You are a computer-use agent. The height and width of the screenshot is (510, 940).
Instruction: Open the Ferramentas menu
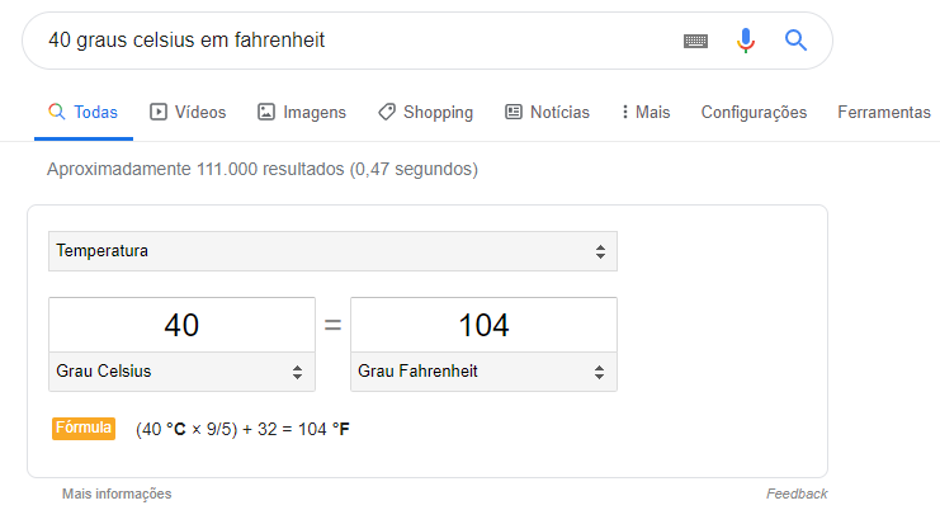click(884, 112)
